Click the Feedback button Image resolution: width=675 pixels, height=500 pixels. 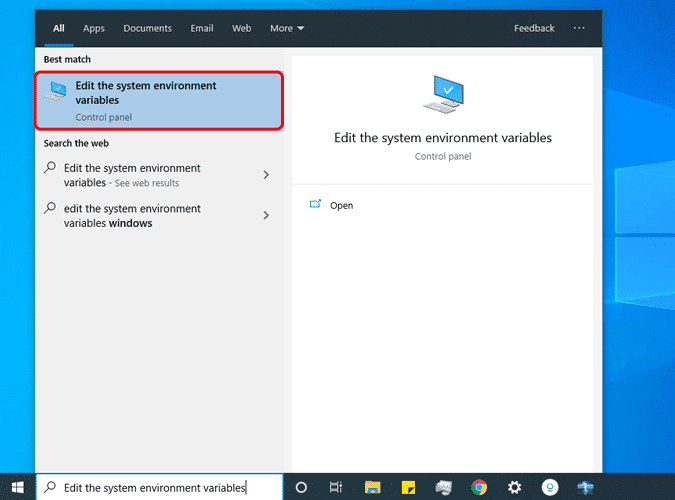[x=534, y=28]
